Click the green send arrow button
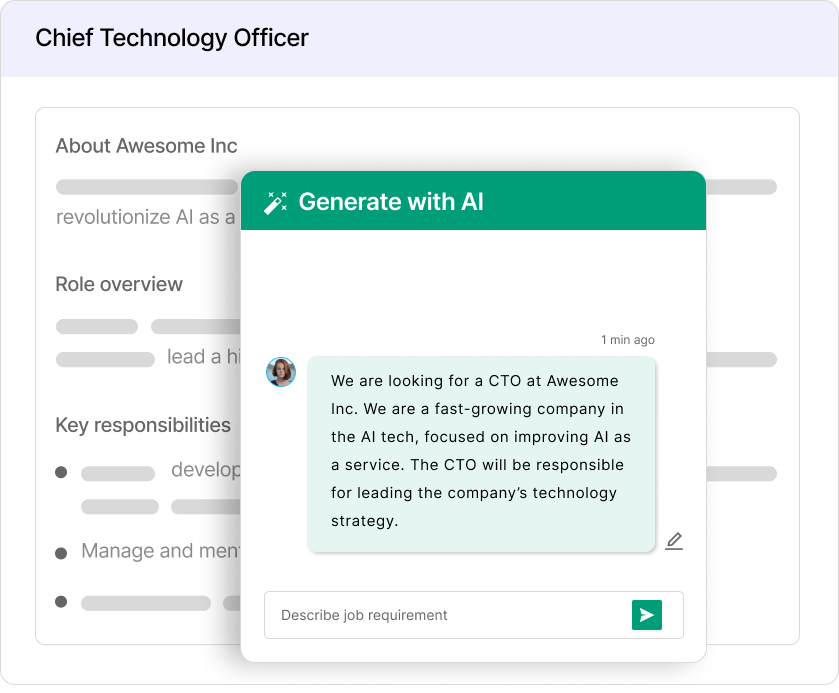Viewport: 839px width, 693px height. pos(646,615)
